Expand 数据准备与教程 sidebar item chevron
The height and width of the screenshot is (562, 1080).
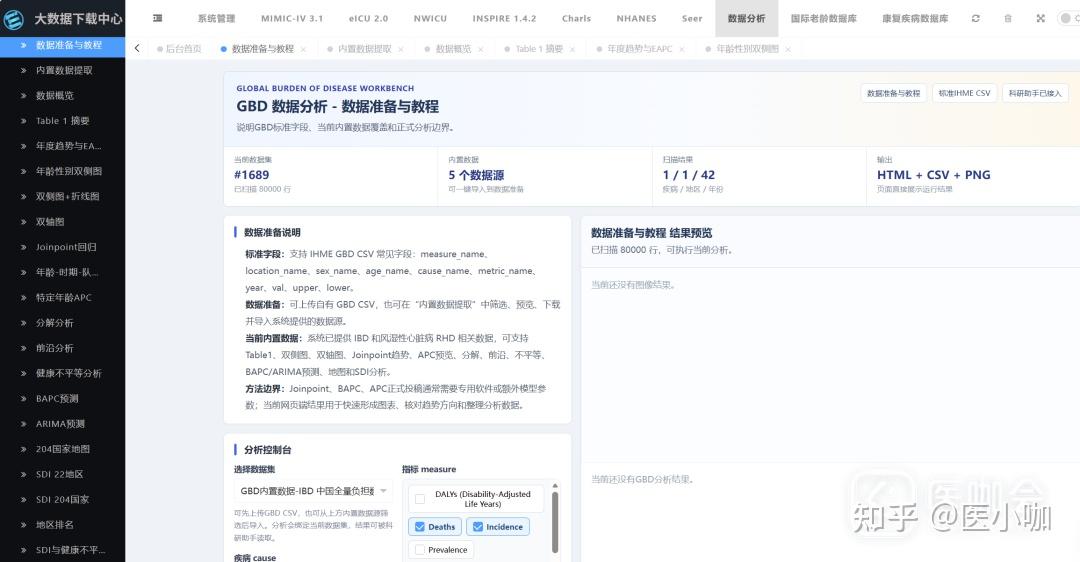[x=23, y=45]
